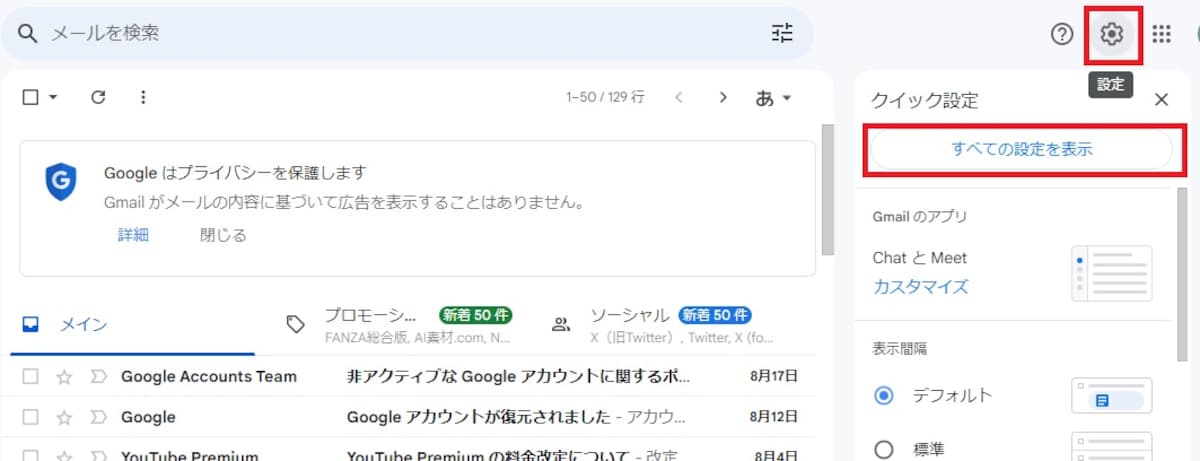
Task: Click すべての設定を表示 button
Action: [1021, 149]
